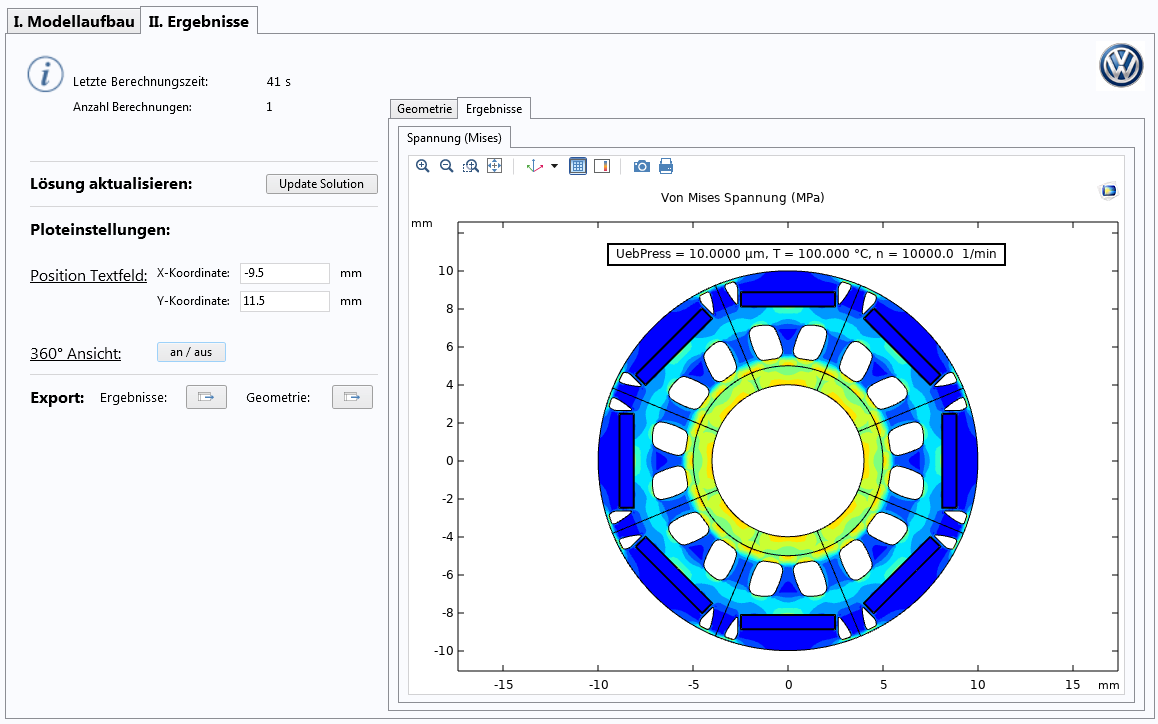Click the zoom out magnifier icon
The image size is (1158, 724).
click(446, 166)
